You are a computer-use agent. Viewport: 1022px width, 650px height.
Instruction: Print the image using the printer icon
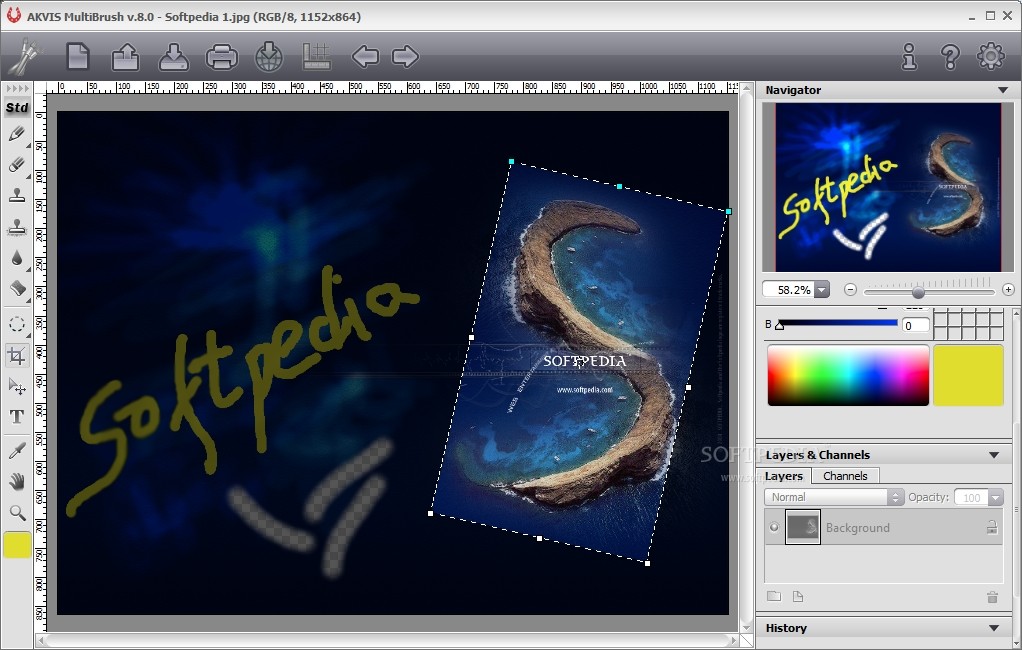pyautogui.click(x=222, y=57)
